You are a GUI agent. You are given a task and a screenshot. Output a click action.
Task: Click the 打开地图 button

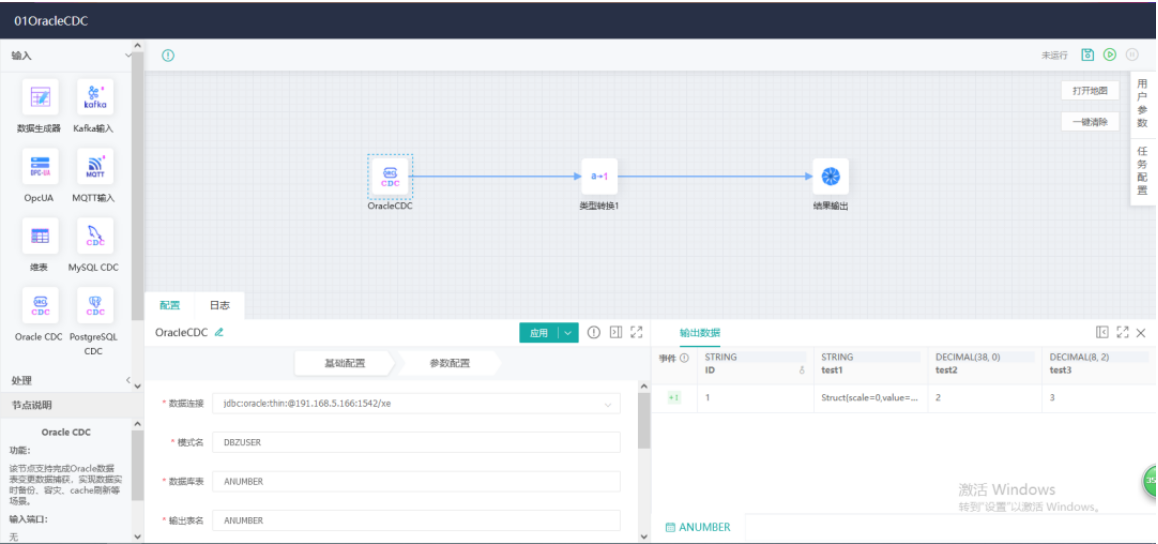[1089, 90]
